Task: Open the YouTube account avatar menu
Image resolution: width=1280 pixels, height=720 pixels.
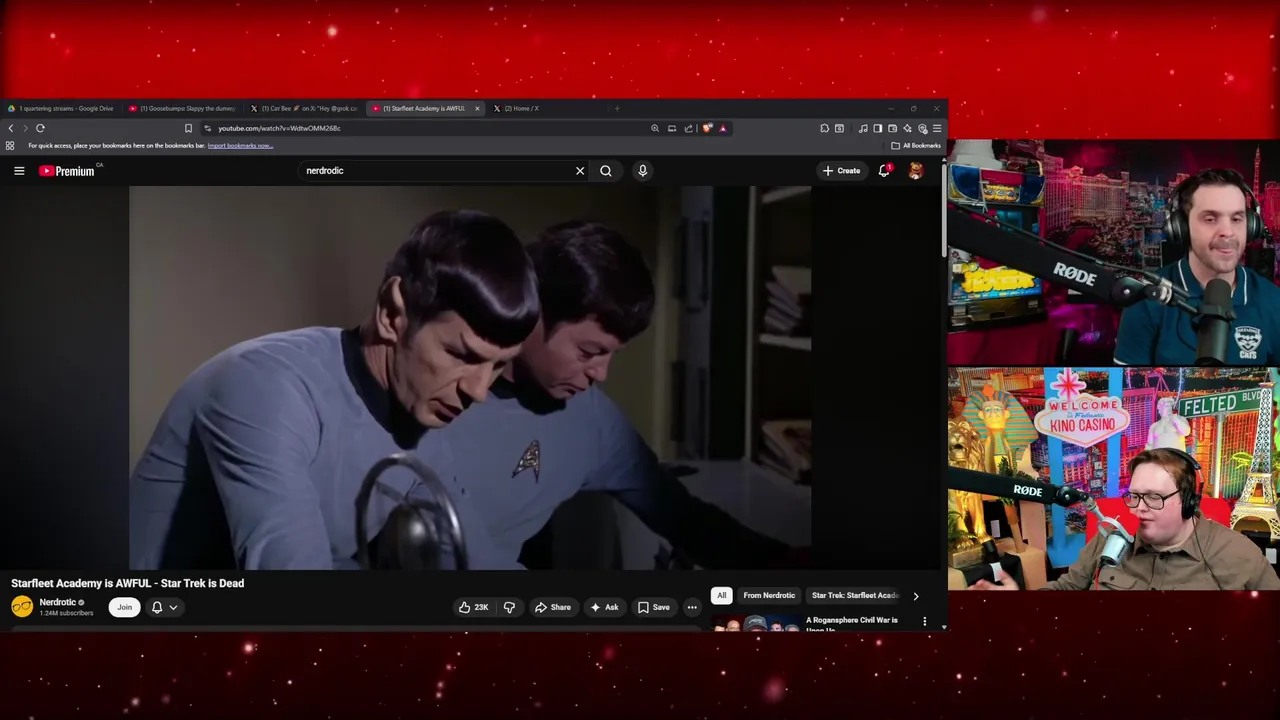Action: (915, 171)
